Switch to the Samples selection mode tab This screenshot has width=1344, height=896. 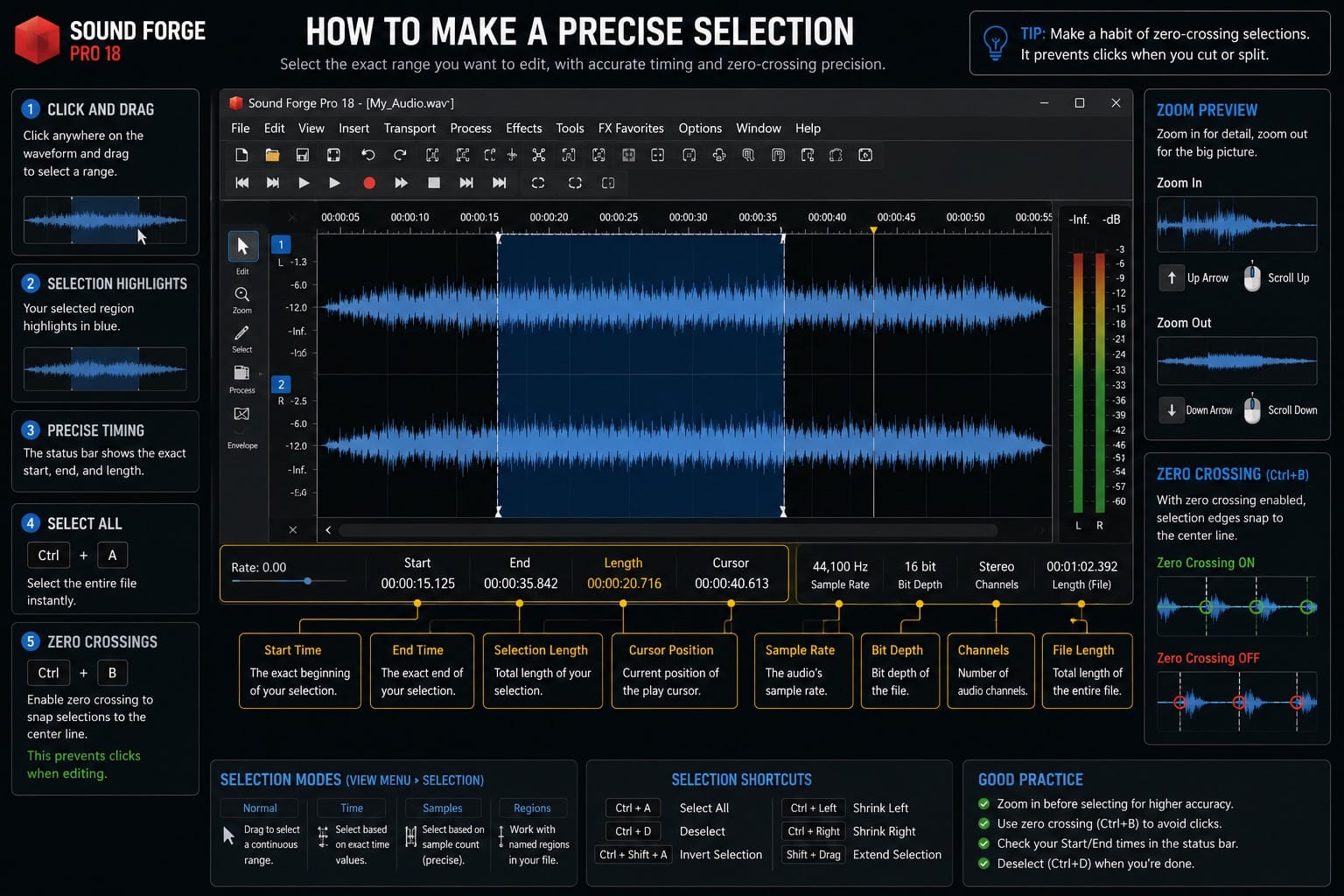[x=443, y=808]
